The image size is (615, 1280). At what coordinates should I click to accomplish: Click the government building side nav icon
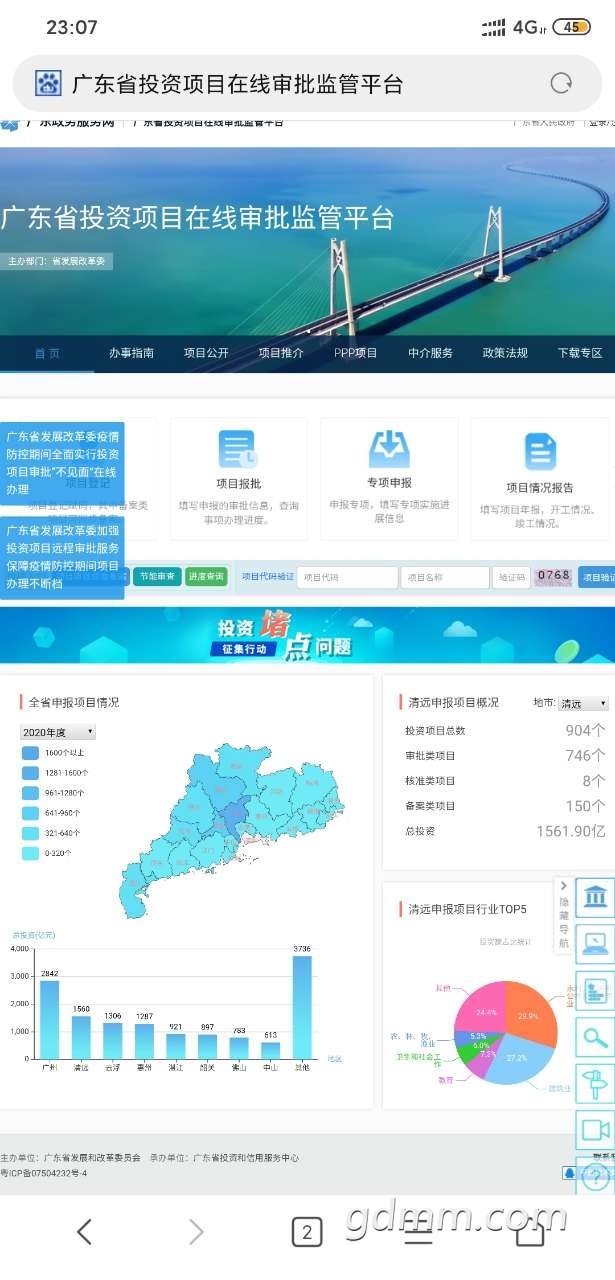[595, 897]
